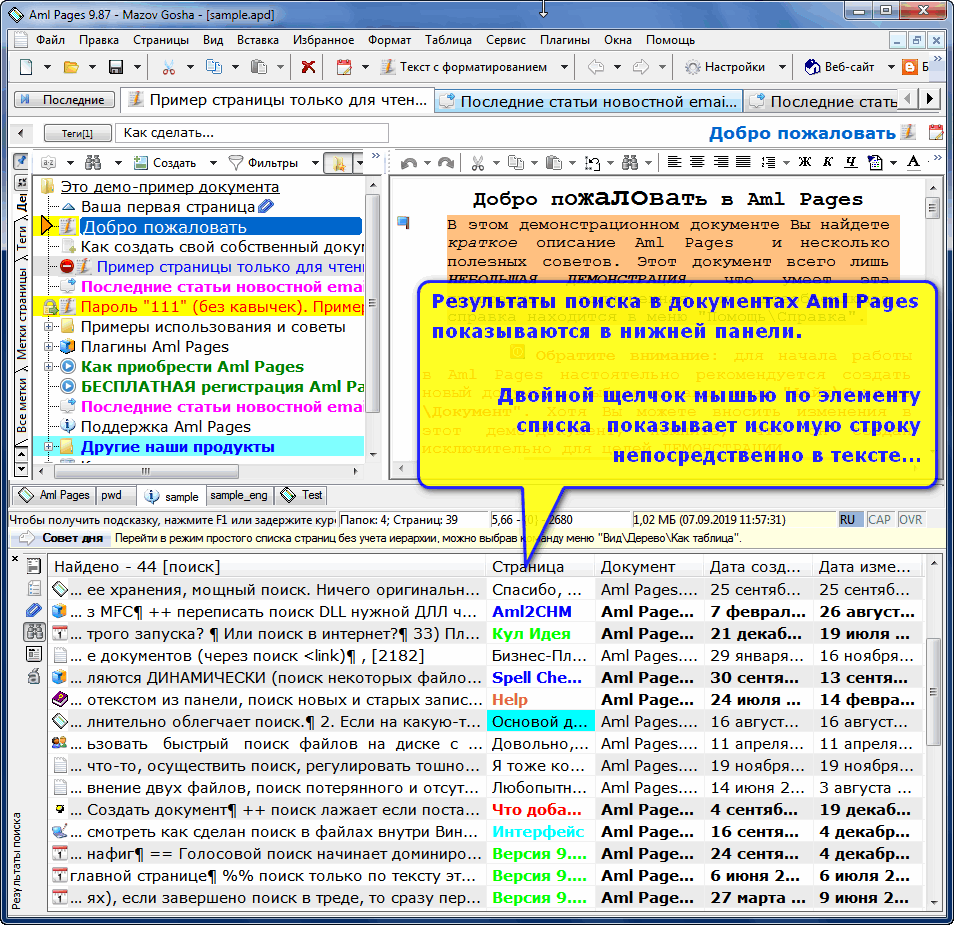Viewport: 954px width, 925px height.
Task: Click the red X delete icon
Action: [308, 67]
